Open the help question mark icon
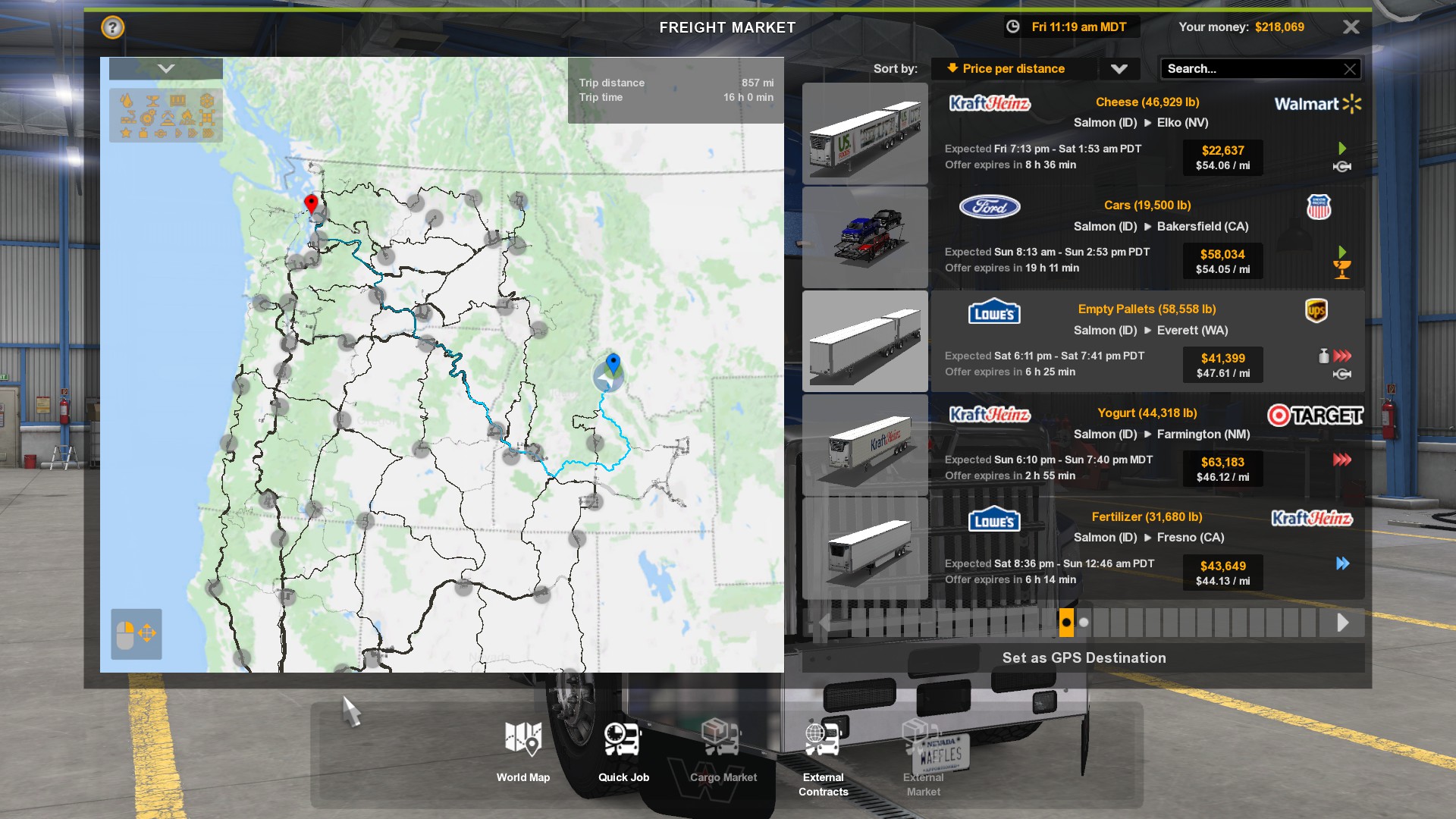 click(112, 27)
